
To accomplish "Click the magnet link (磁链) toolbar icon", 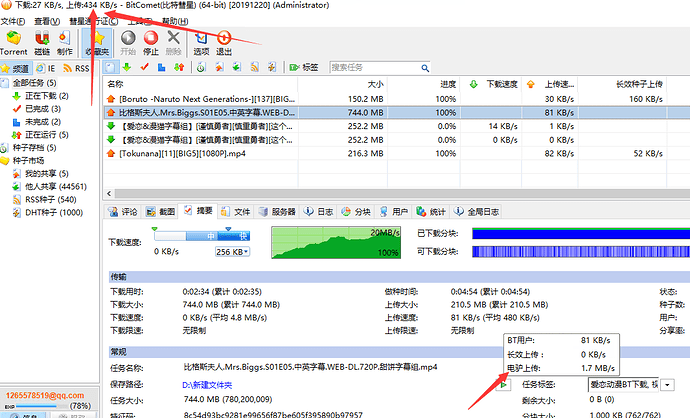I will [x=41, y=40].
